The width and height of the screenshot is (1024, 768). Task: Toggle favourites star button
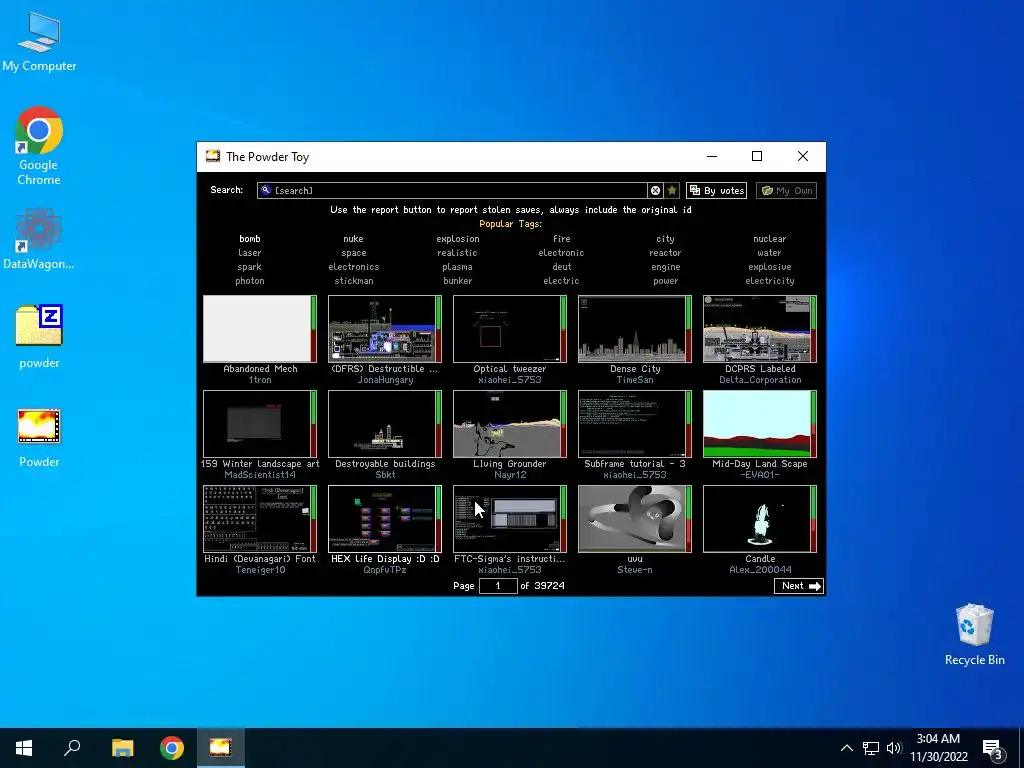672,190
